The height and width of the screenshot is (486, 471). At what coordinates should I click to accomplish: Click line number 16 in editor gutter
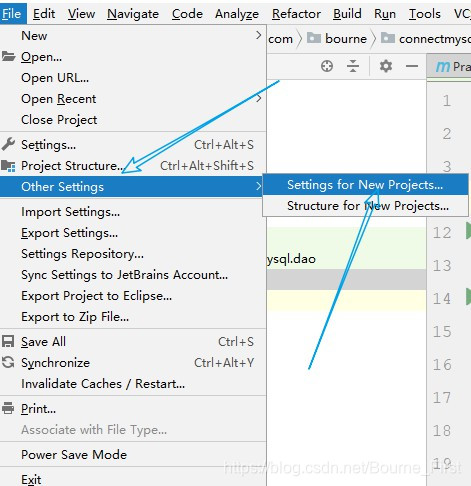pos(442,364)
